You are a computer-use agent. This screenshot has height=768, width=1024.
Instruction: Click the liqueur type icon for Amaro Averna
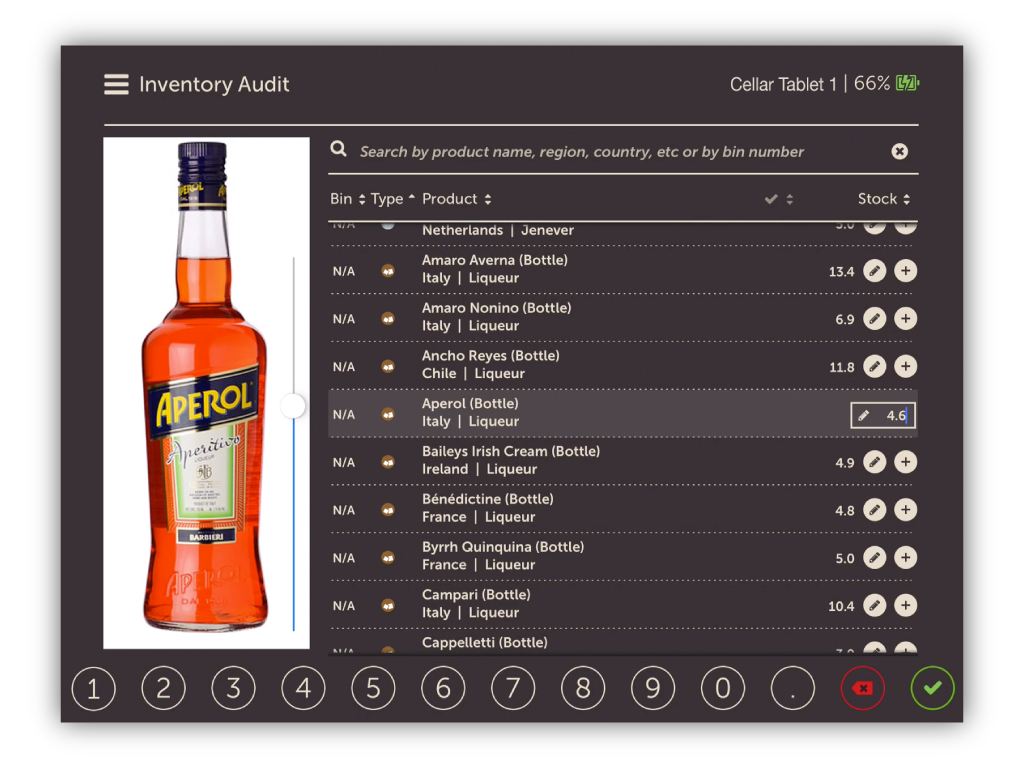coord(388,271)
